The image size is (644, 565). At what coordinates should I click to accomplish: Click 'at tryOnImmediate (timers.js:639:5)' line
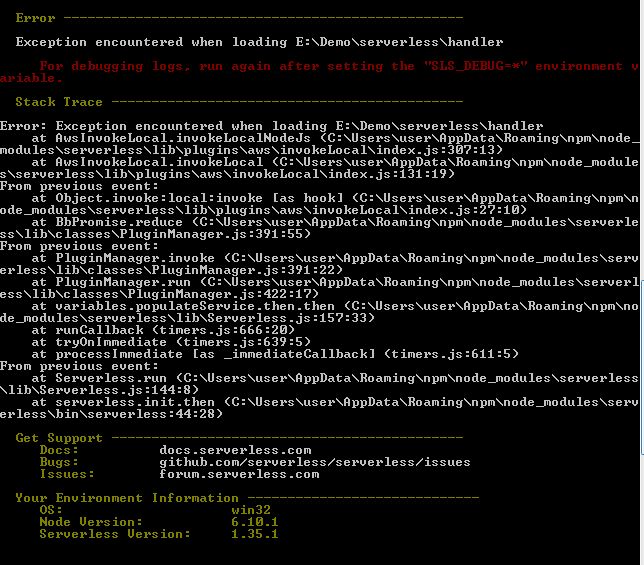[171, 342]
